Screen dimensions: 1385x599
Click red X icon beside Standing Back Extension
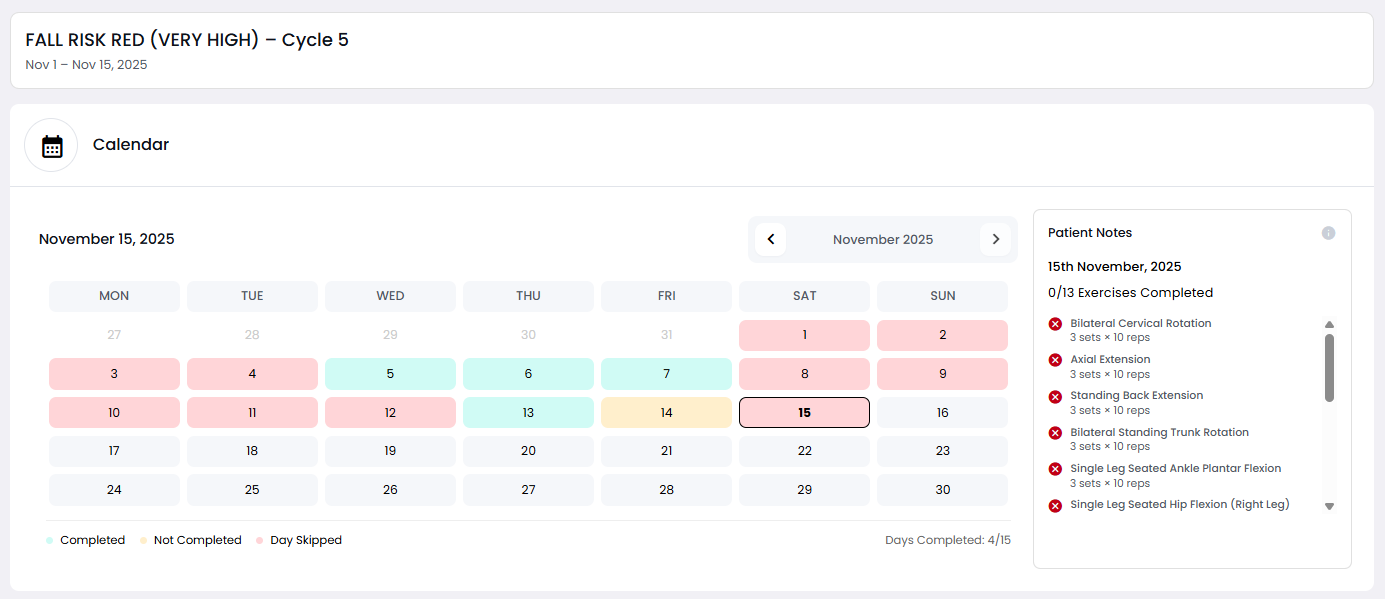(x=1055, y=396)
